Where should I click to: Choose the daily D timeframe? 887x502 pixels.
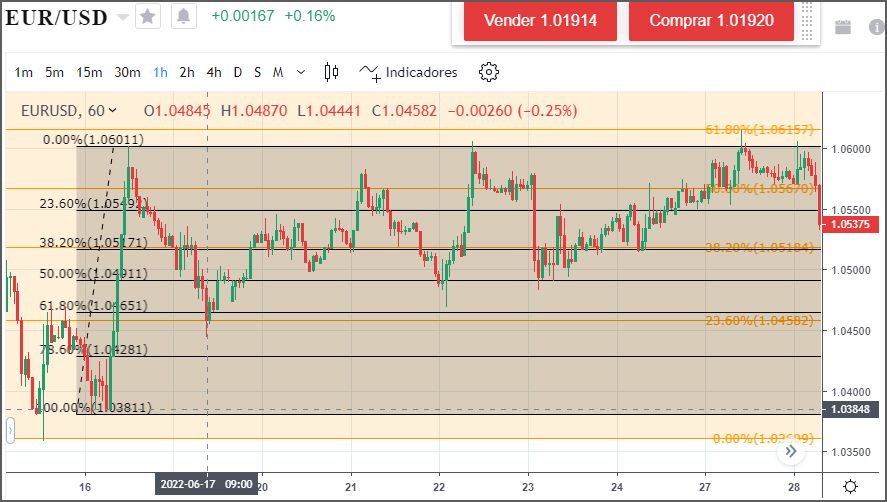click(x=238, y=72)
